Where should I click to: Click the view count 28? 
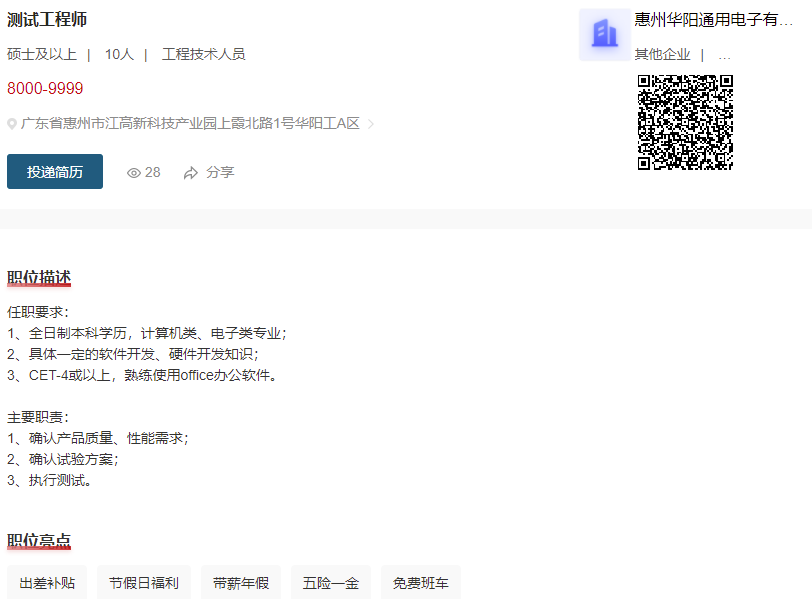[x=153, y=172]
